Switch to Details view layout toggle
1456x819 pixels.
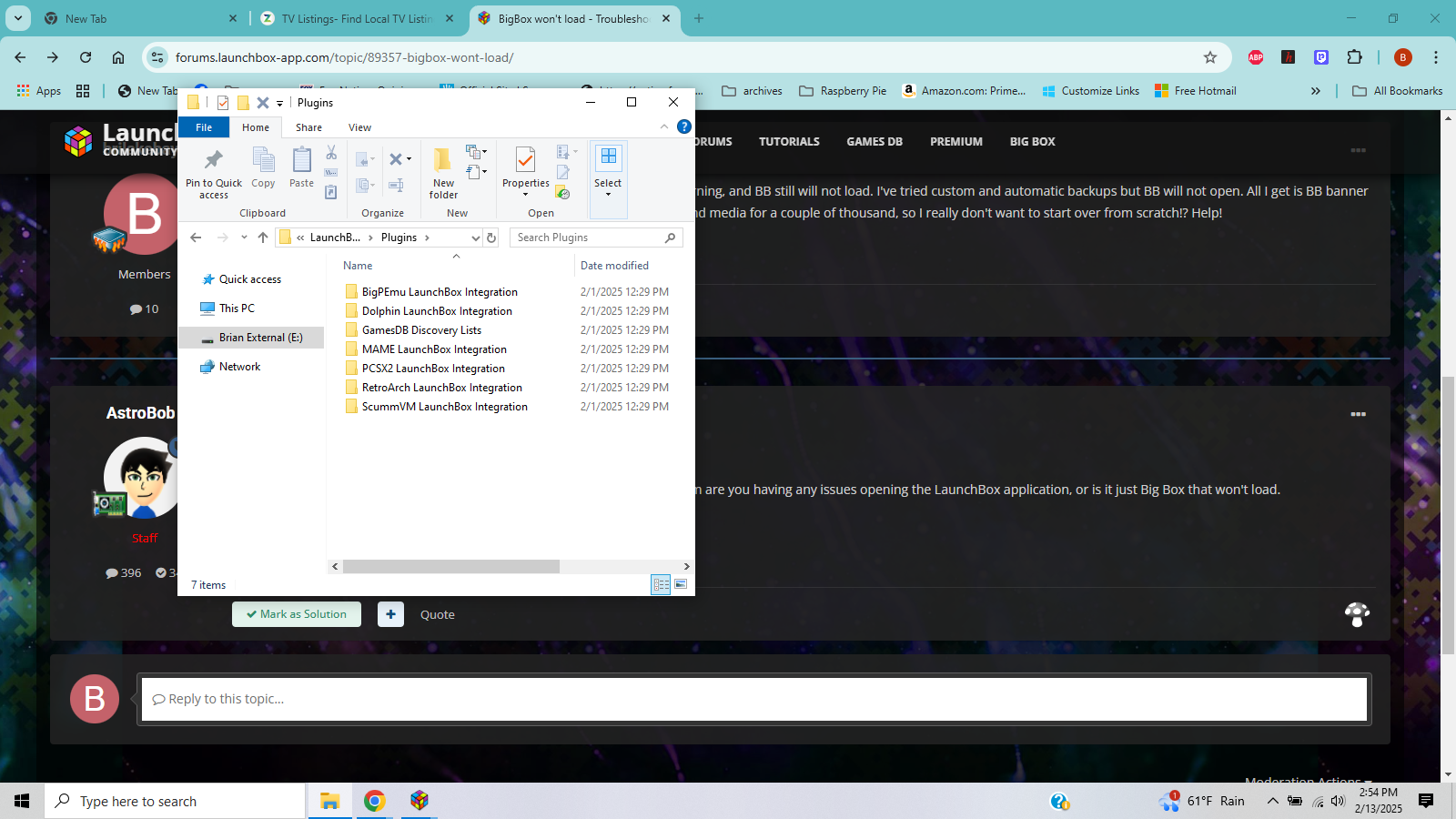661,584
